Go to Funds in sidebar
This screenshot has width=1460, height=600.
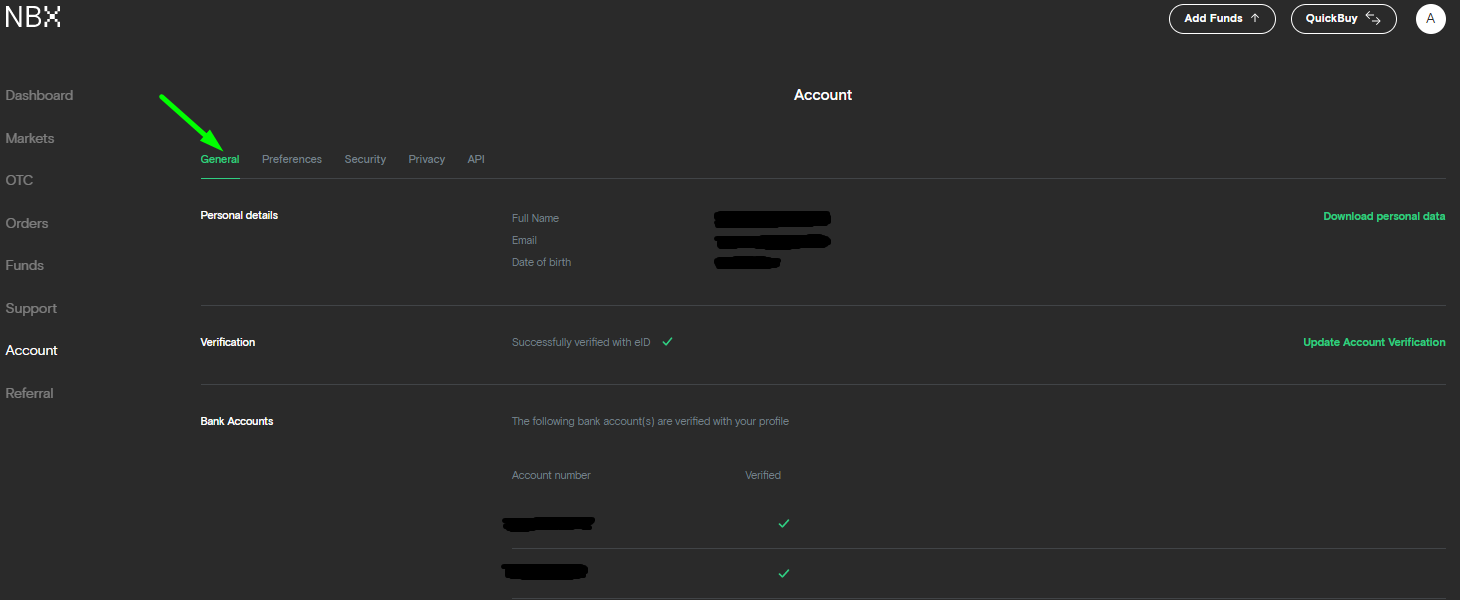click(x=25, y=265)
